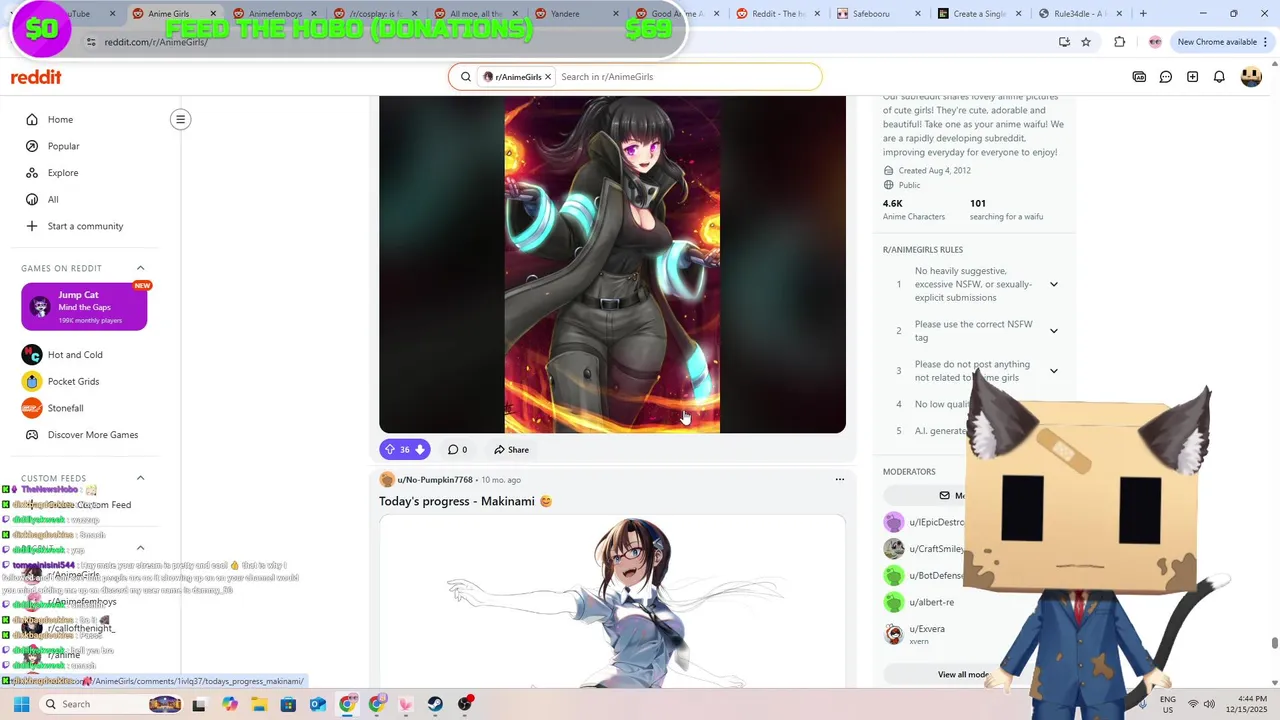Collapse the Custom Feeds section
Screen dimensions: 1280x720
[140, 478]
